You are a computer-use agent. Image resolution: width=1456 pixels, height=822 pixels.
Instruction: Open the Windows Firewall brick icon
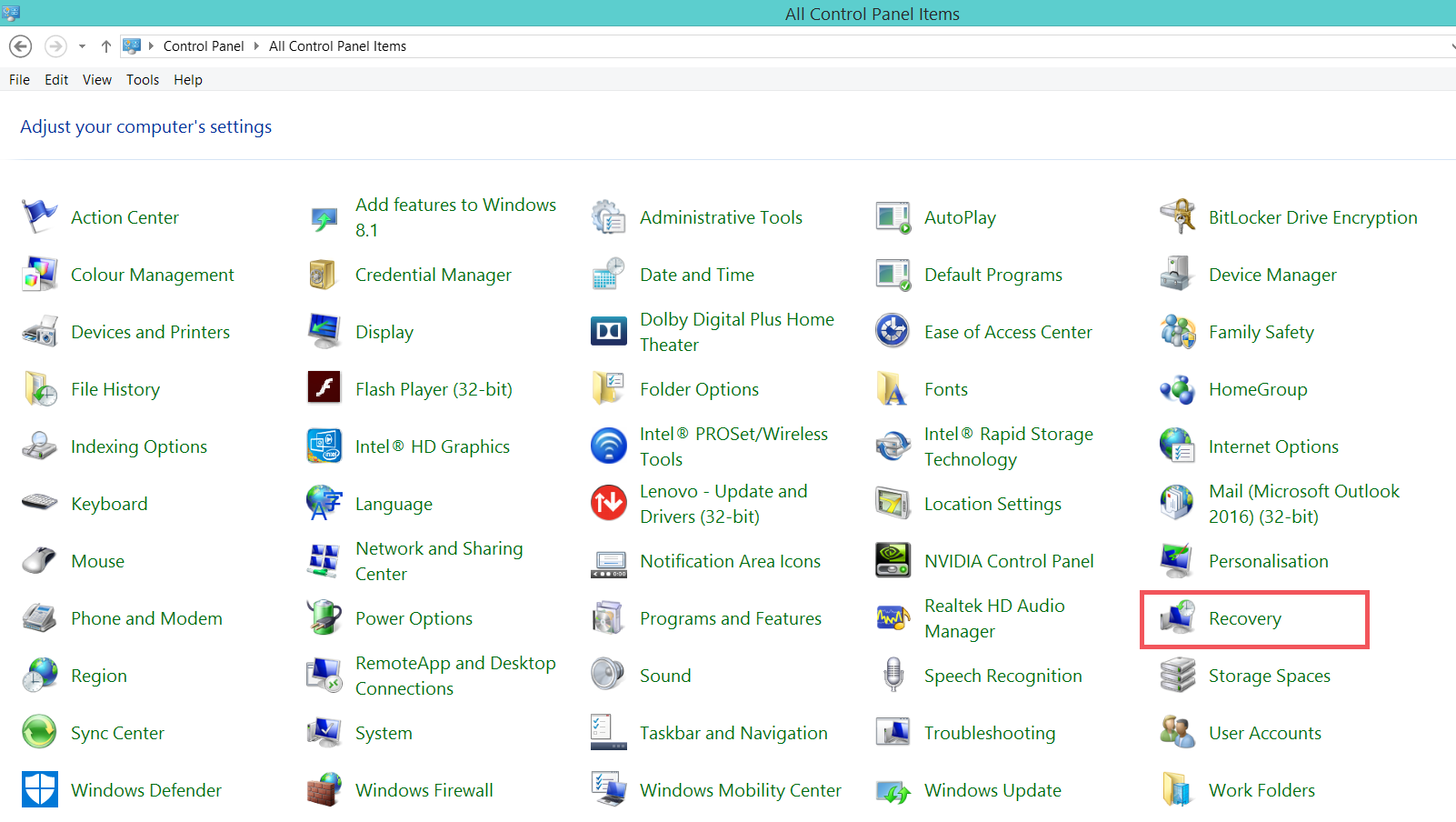(x=324, y=790)
